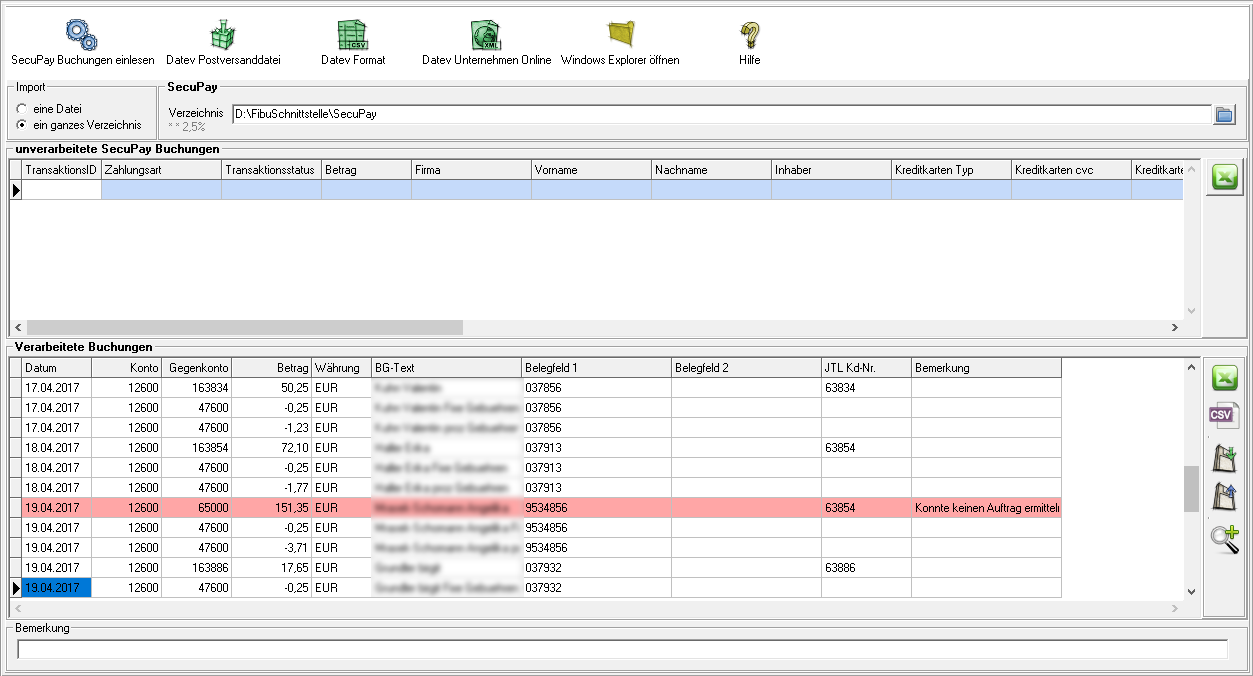Image resolution: width=1253 pixels, height=676 pixels.
Task: Click the disk icon with blue arrow
Action: [1224, 497]
